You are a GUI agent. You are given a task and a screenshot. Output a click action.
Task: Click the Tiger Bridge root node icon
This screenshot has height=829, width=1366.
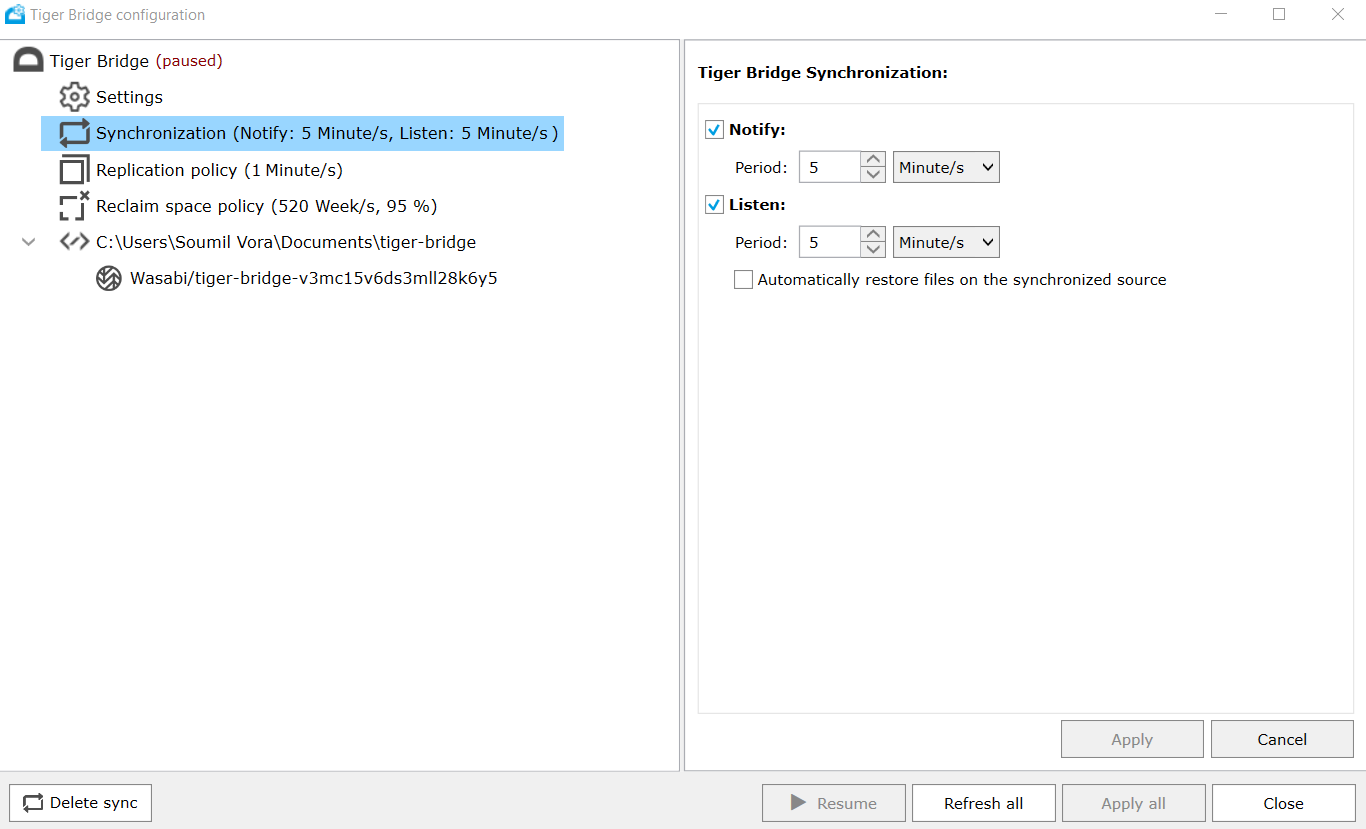tap(28, 61)
